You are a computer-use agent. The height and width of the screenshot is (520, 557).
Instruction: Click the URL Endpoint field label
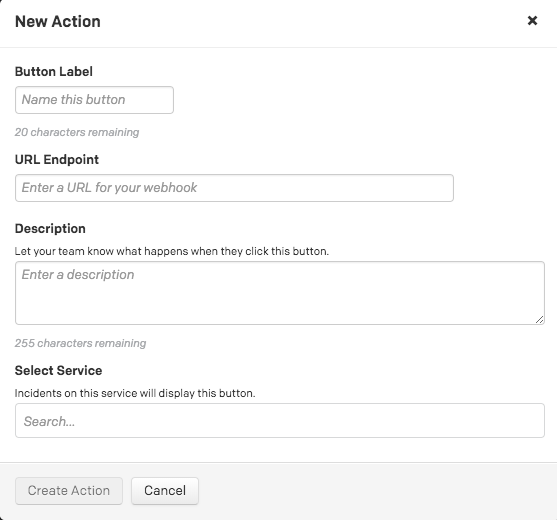pos(57,159)
